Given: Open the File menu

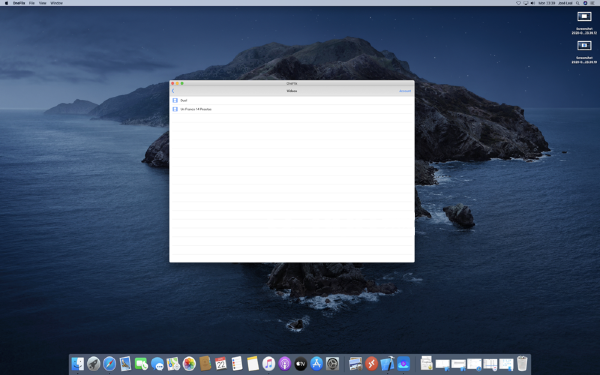Looking at the screenshot, I should (x=32, y=3).
